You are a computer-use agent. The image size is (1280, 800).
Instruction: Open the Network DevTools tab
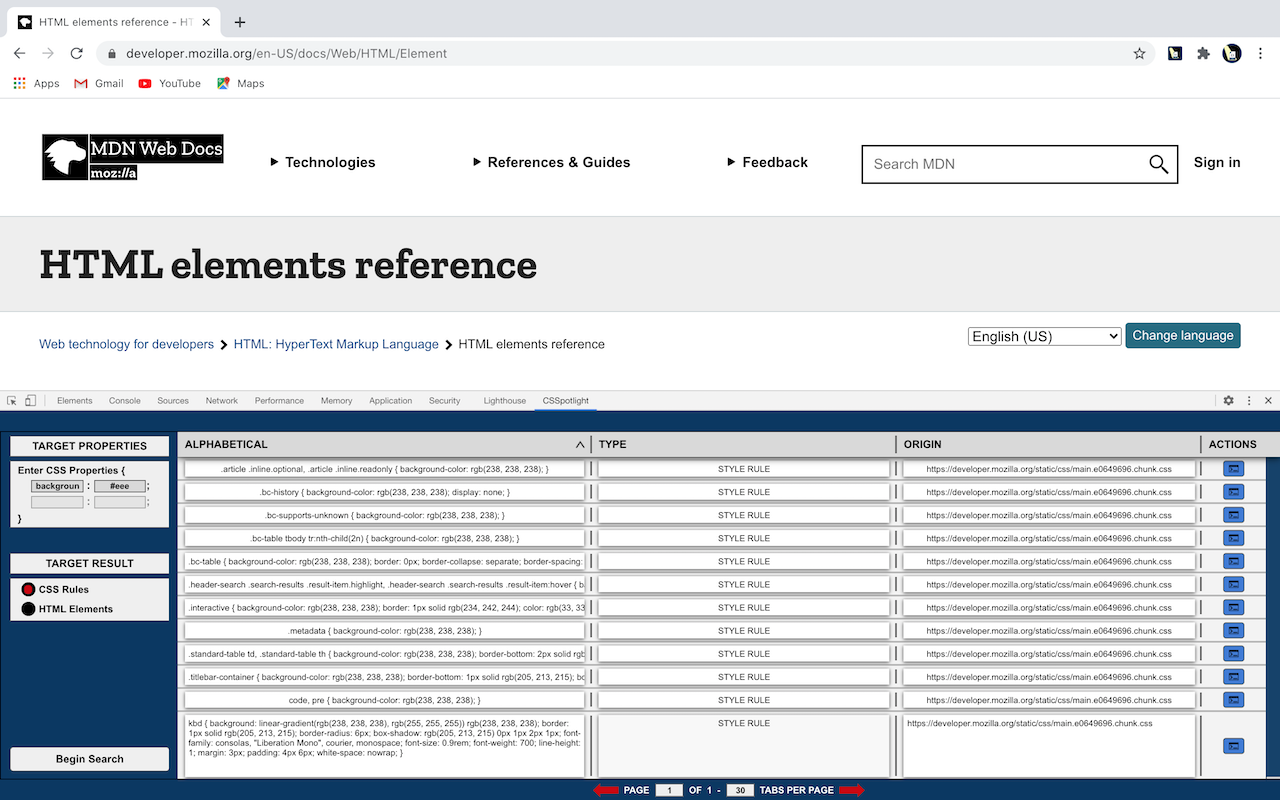tap(221, 400)
